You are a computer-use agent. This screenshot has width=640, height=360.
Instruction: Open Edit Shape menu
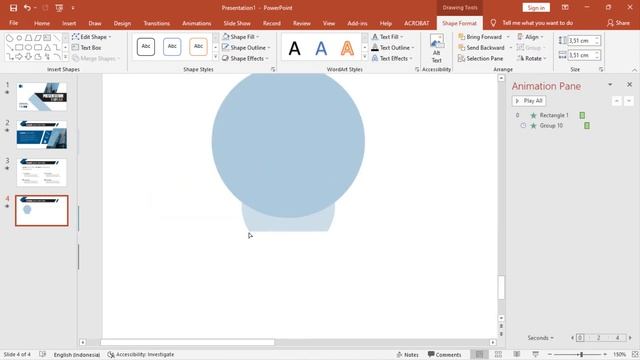91,37
